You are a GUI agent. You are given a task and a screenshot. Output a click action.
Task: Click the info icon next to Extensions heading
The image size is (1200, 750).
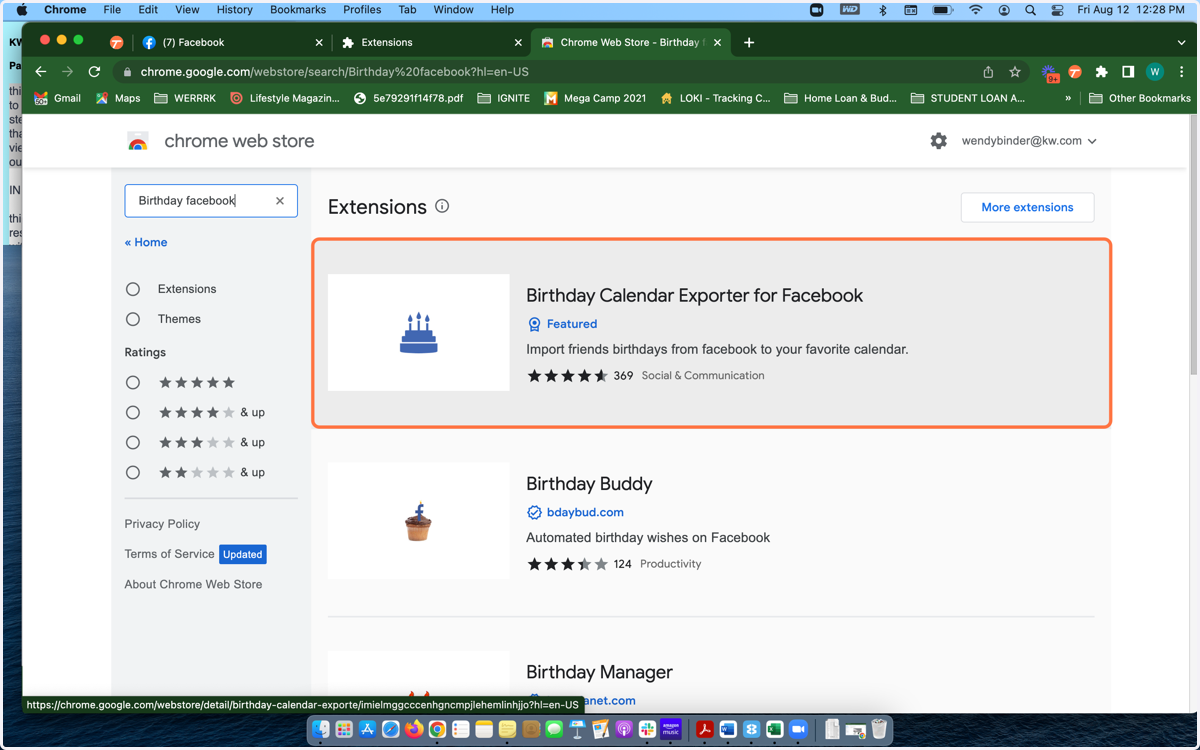[442, 206]
